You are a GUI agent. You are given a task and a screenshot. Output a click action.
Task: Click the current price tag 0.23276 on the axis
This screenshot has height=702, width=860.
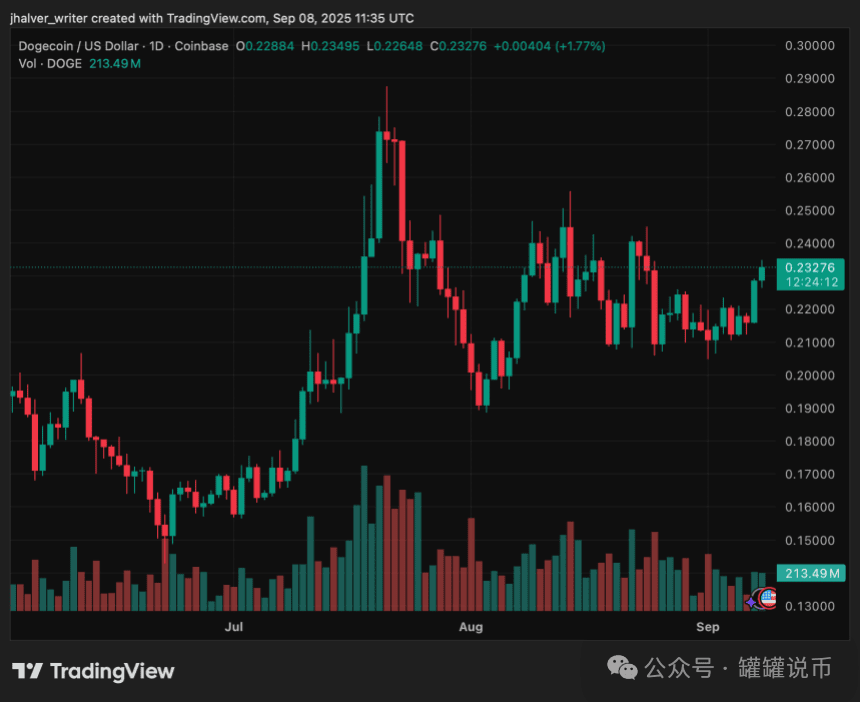pos(810,268)
